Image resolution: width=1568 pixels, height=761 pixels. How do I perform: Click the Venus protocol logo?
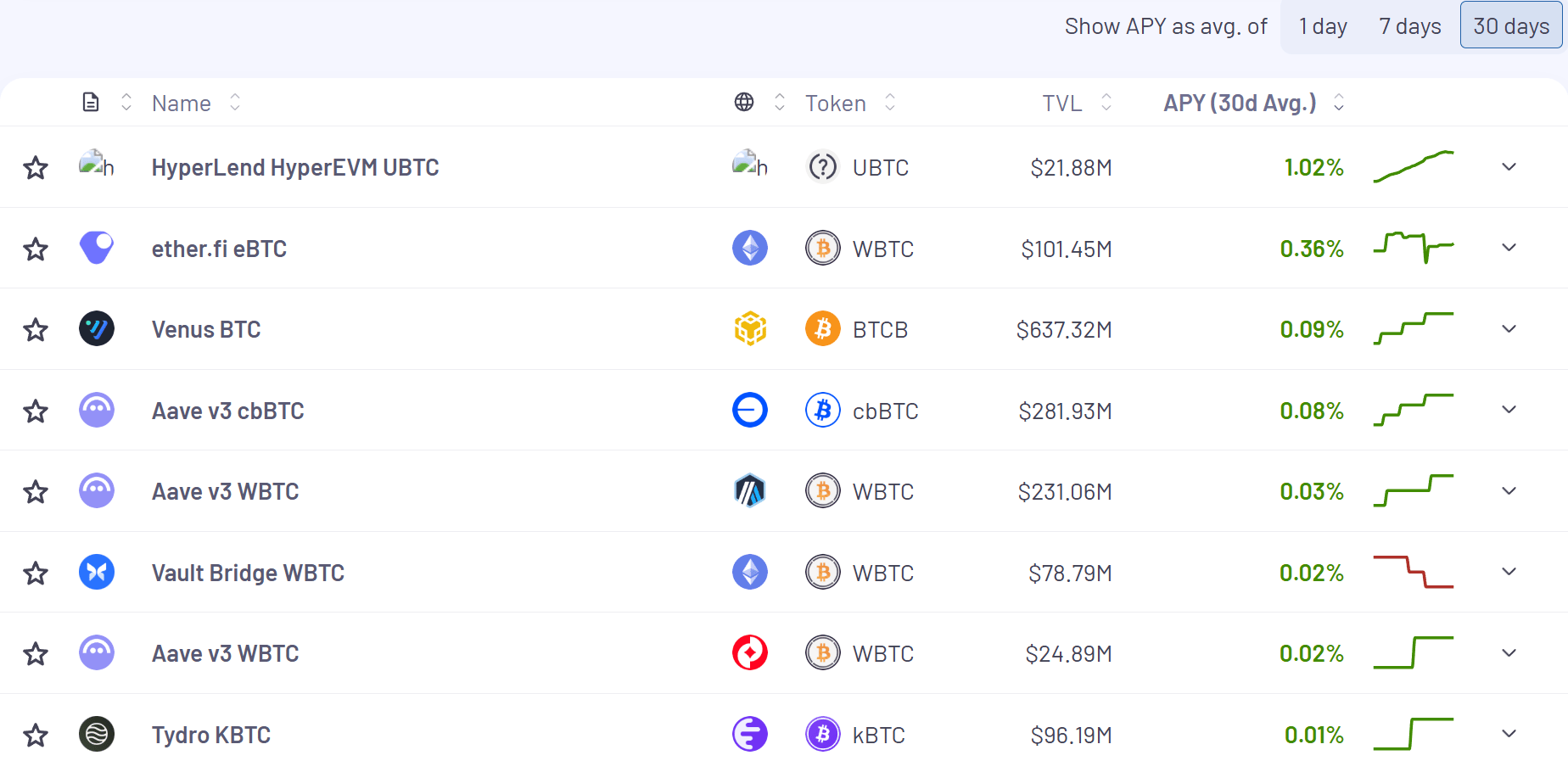coord(97,328)
